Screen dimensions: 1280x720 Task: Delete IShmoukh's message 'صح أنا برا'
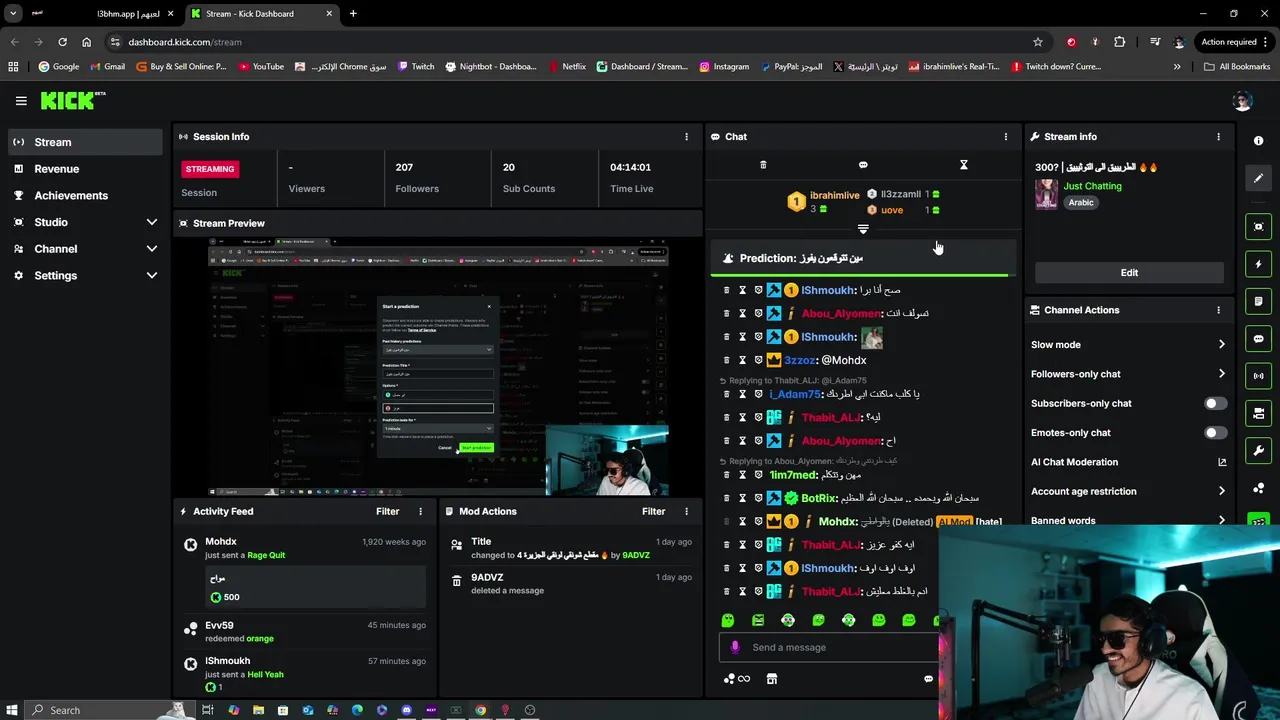tap(726, 290)
